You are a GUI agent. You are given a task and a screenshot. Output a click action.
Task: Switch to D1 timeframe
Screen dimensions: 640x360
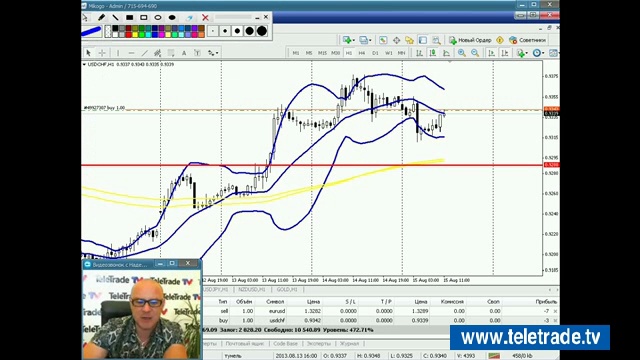(375, 53)
